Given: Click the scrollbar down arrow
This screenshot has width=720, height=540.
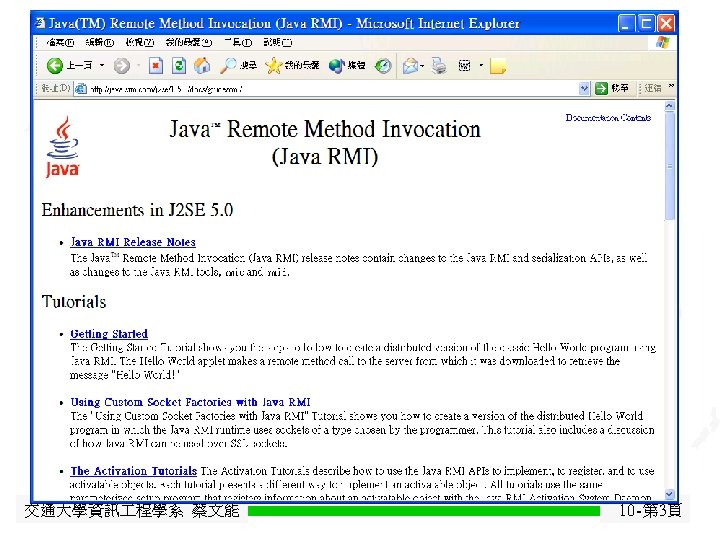Looking at the screenshot, I should [669, 494].
